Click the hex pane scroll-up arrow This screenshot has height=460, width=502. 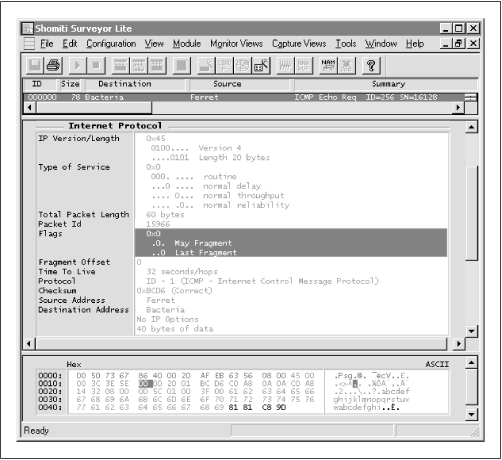471,362
